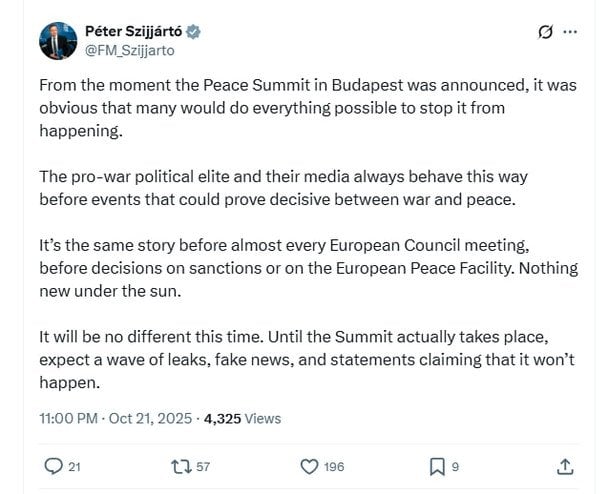The height and width of the screenshot is (494, 608).
Task: Click the 57 reposts count
Action: coord(203,466)
